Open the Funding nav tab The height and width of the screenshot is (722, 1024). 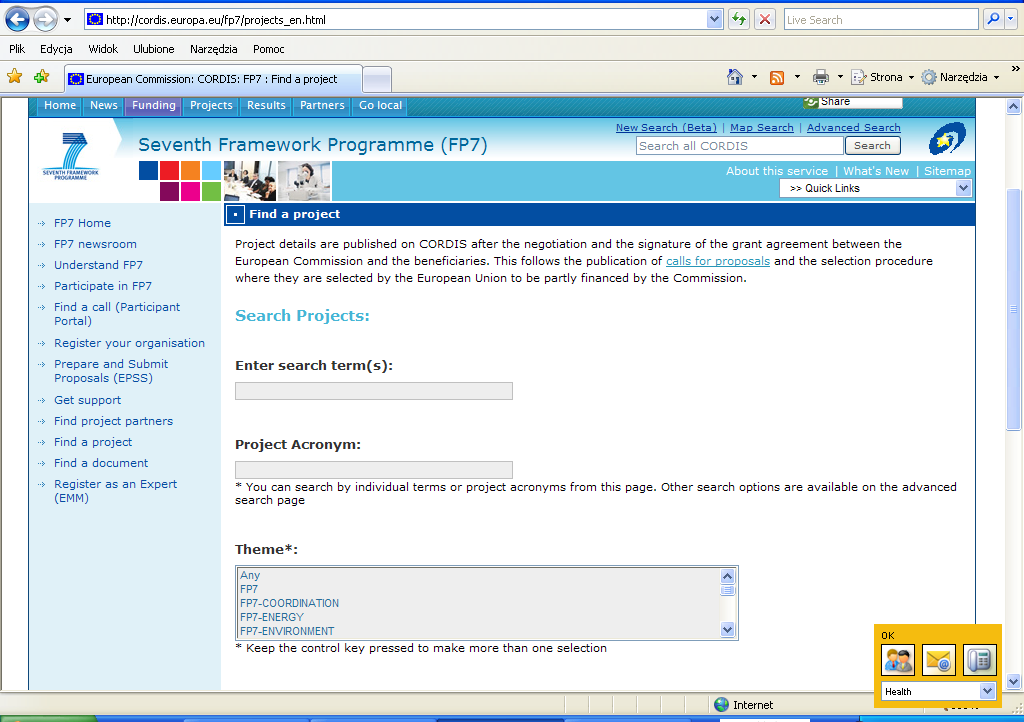pyautogui.click(x=153, y=106)
